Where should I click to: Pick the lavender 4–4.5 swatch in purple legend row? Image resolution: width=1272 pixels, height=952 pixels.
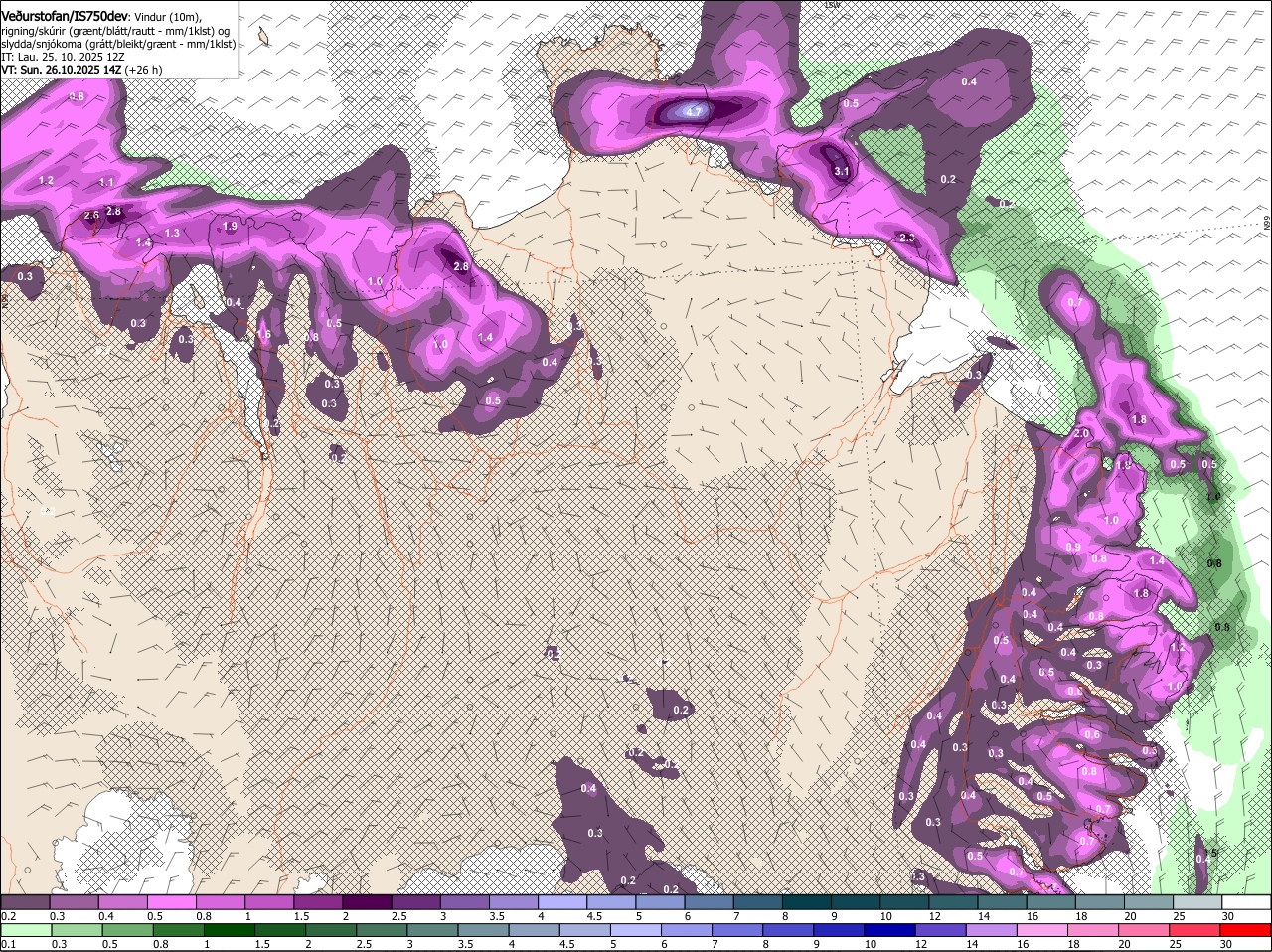point(562,901)
